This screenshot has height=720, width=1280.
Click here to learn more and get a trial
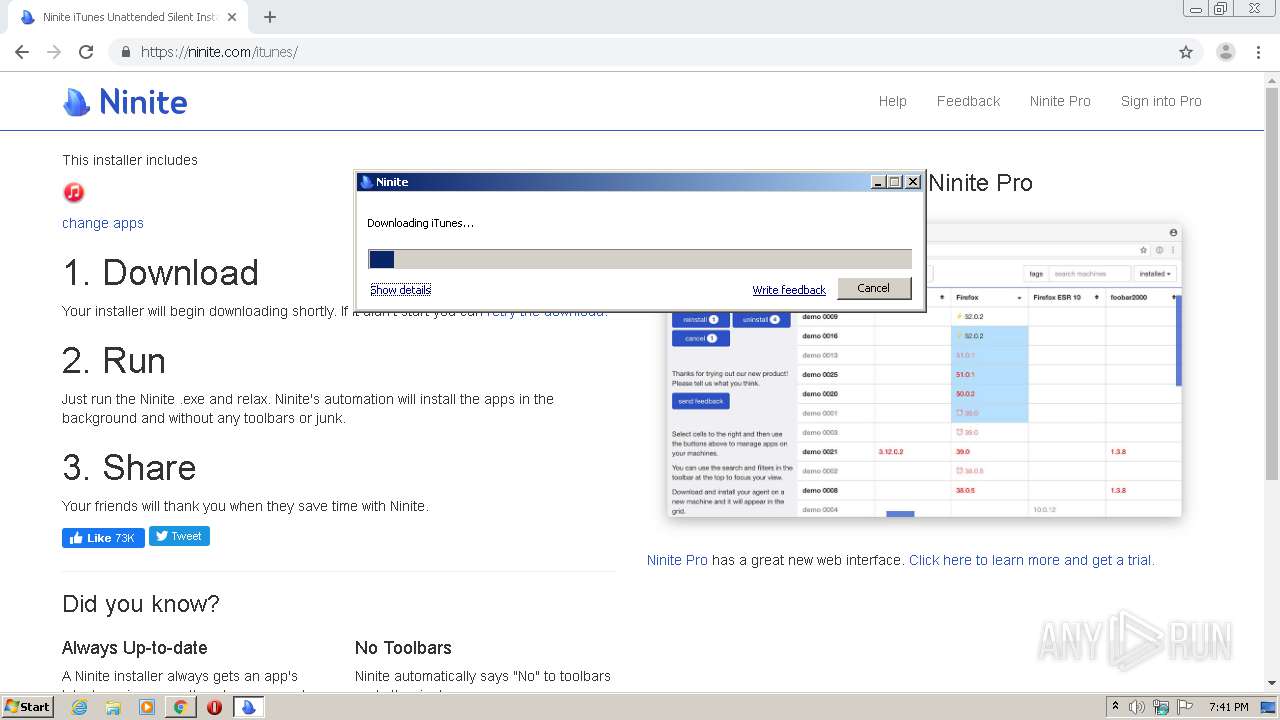(x=1031, y=560)
